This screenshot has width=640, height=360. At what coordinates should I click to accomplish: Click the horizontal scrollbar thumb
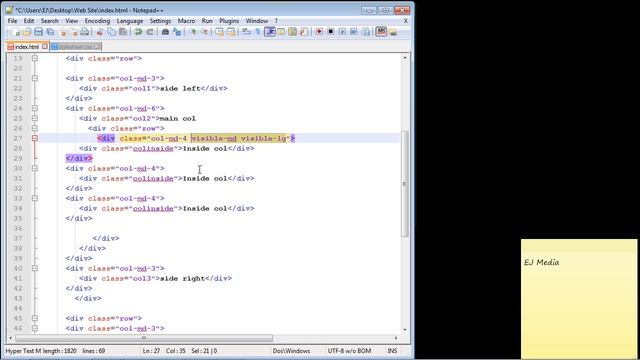tap(144, 338)
